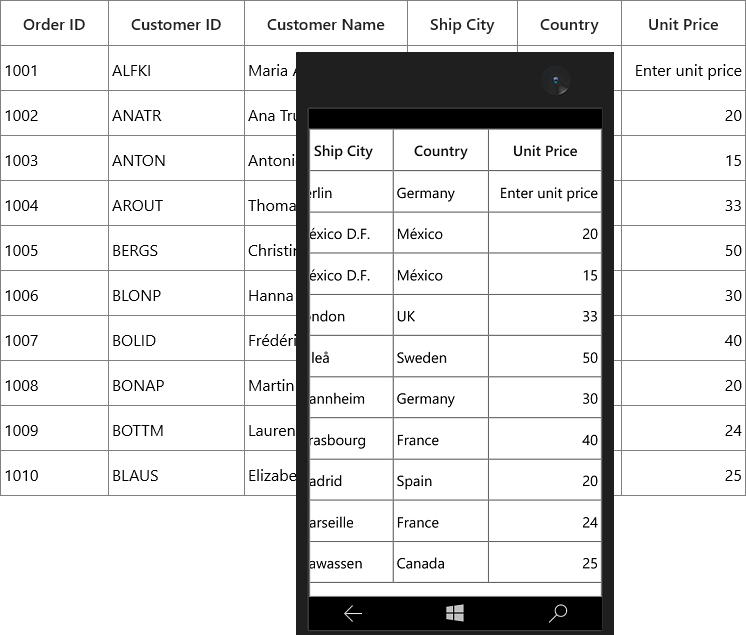Select order ID cell 1007
Screen dimensions: 746x635
click(x=54, y=338)
